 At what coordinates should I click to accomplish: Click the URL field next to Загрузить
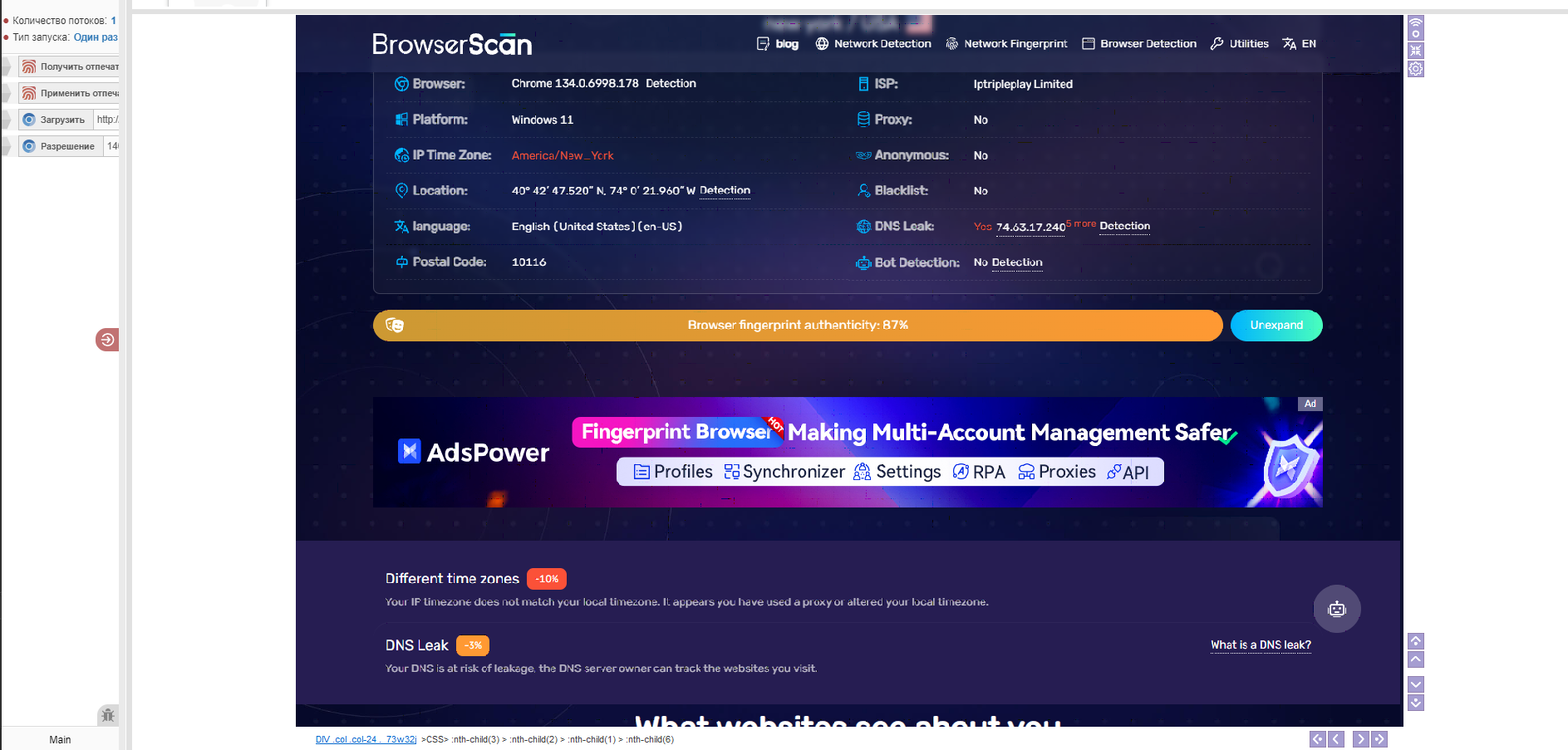107,120
